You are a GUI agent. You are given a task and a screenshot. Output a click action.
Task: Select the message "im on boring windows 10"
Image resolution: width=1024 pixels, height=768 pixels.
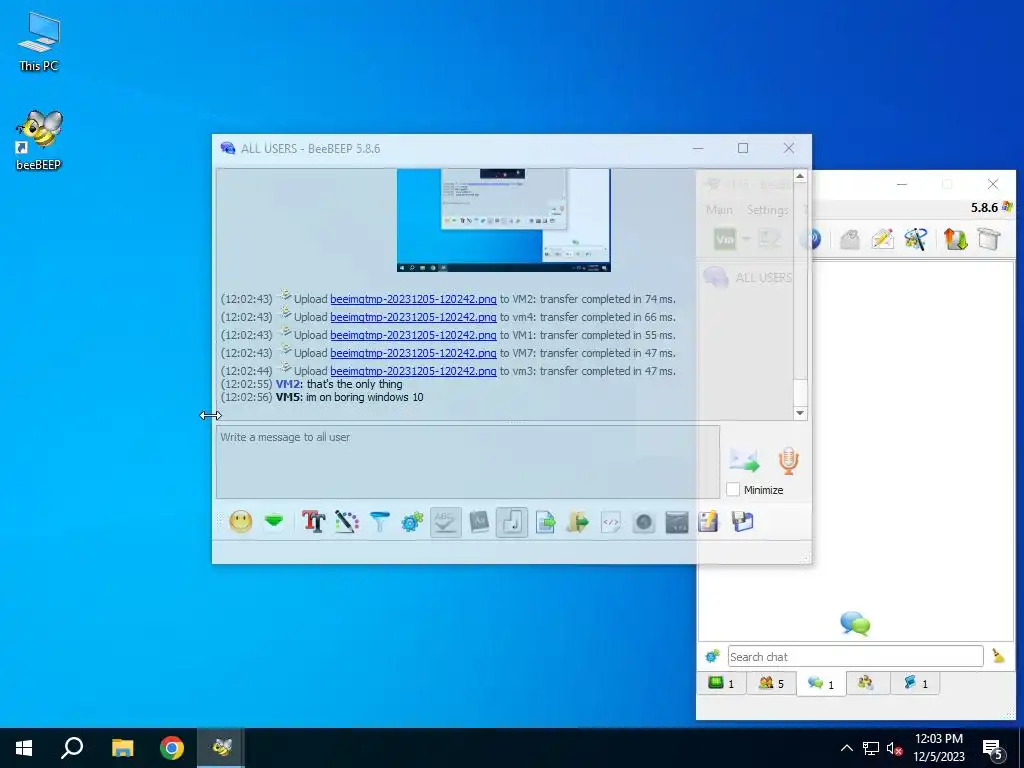click(x=364, y=397)
